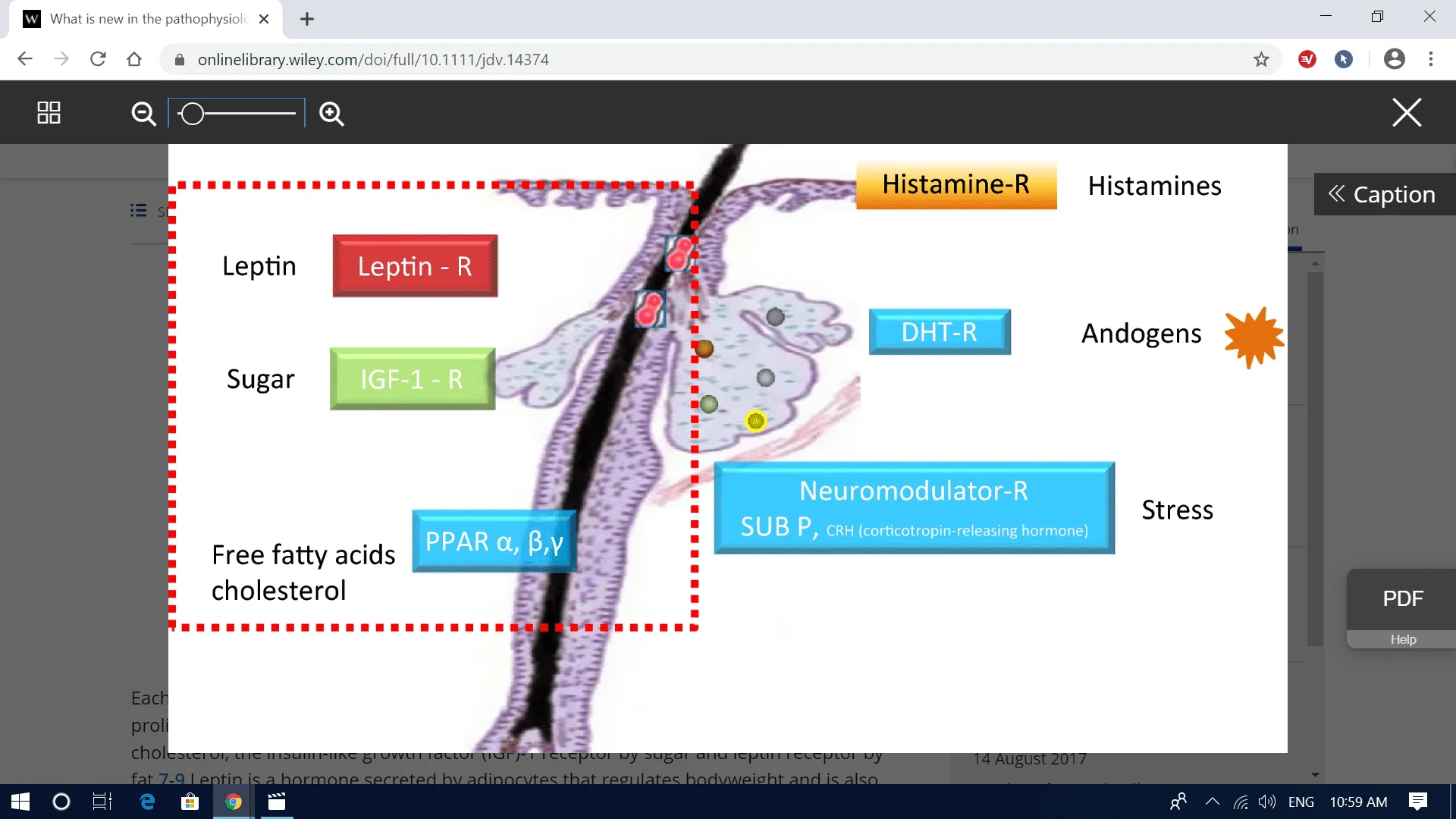The image size is (1456, 819).
Task: Open Microsoft Edge from taskbar
Action: click(x=147, y=802)
